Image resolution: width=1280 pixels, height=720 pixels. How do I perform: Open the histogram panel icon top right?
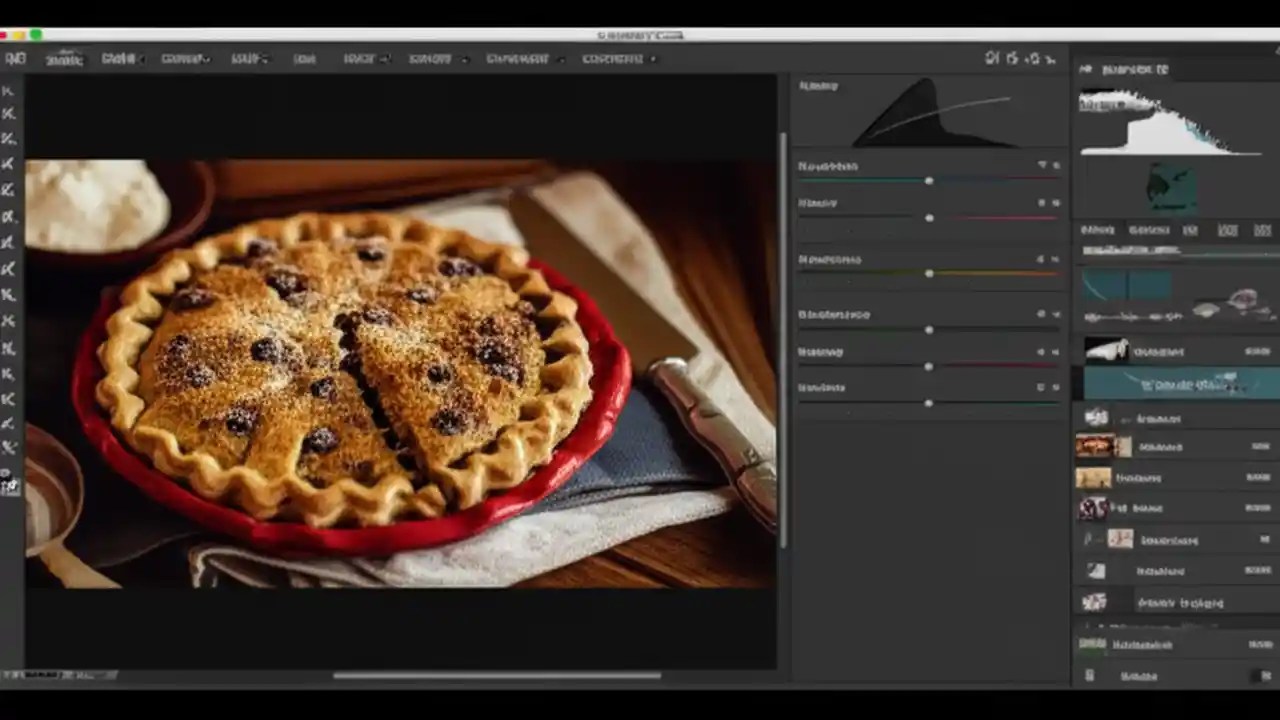(x=1085, y=69)
